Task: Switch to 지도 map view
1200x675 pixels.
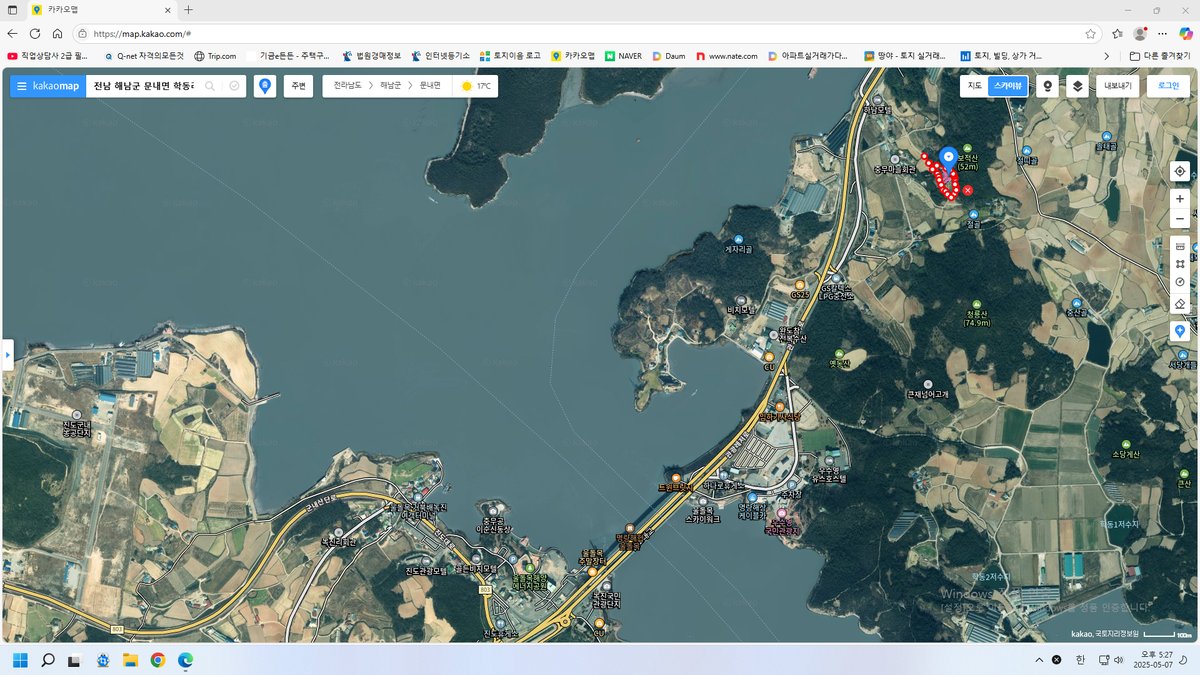Action: click(974, 86)
